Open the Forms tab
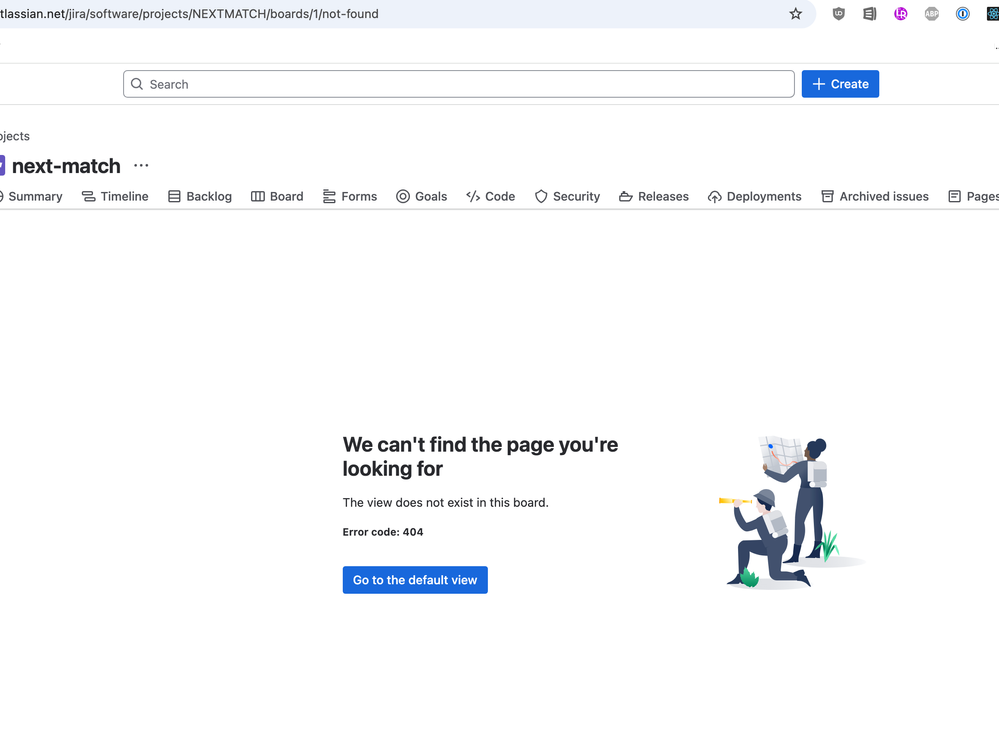Screen dimensions: 999x750 pyautogui.click(x=350, y=196)
